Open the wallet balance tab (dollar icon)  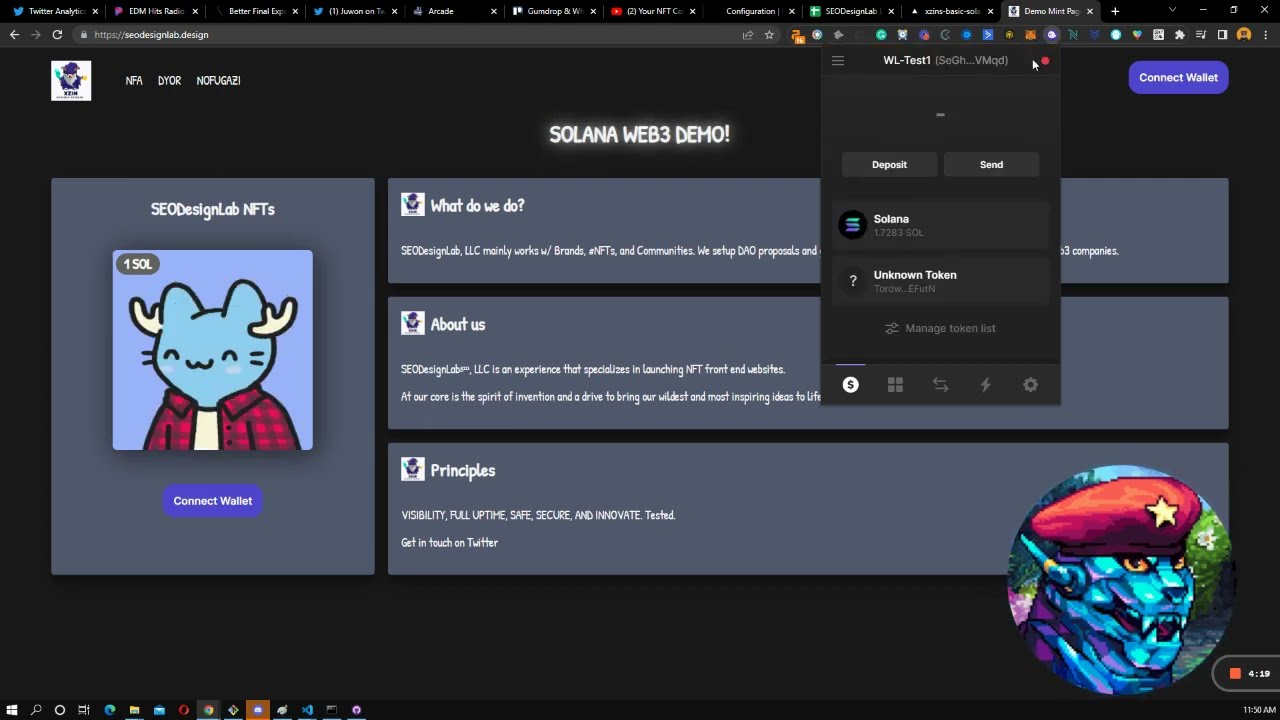pos(850,385)
